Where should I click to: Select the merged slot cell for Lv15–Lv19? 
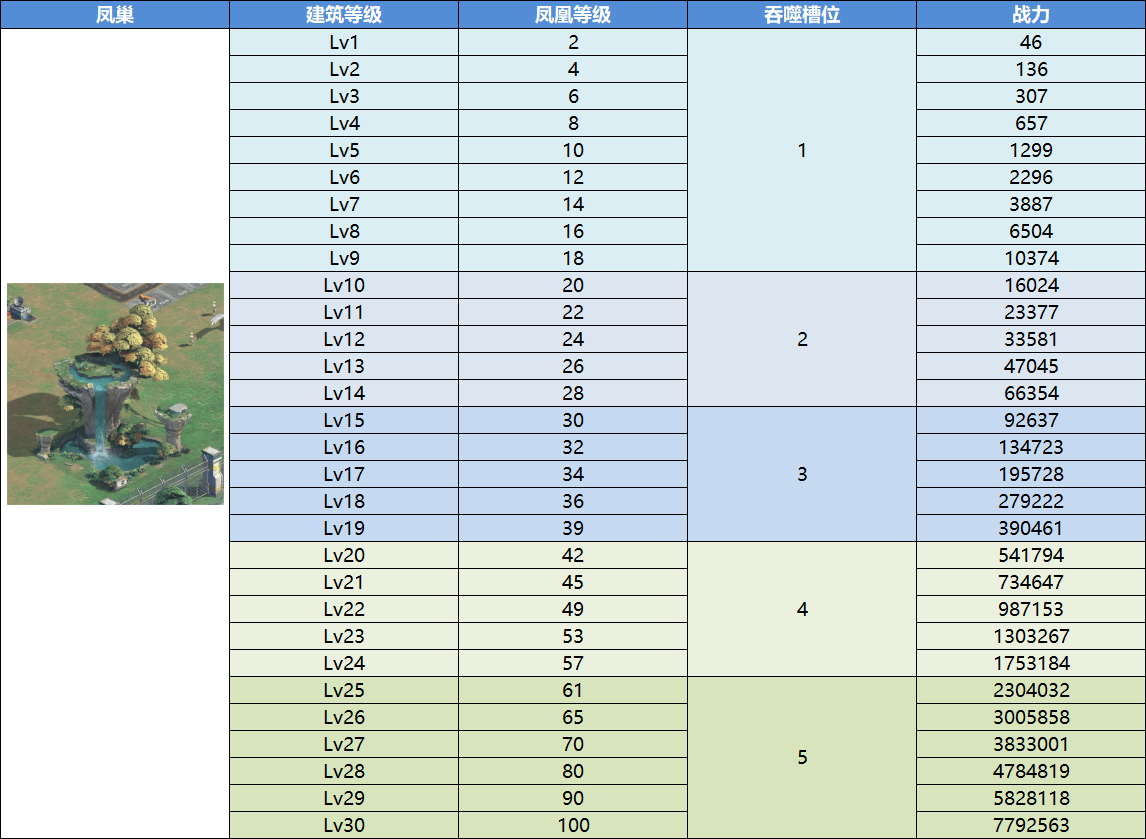801,474
